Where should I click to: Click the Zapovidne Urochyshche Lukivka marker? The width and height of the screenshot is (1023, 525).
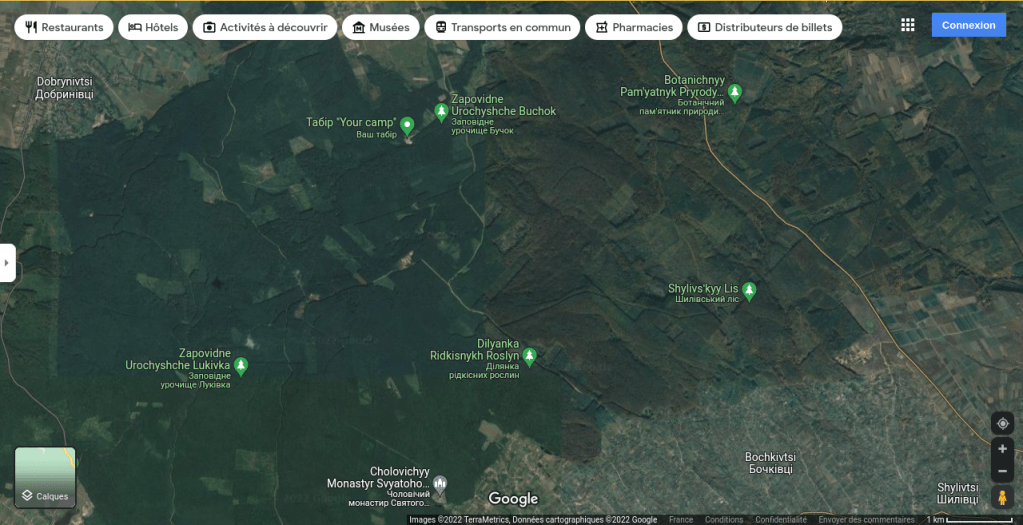[x=240, y=366]
